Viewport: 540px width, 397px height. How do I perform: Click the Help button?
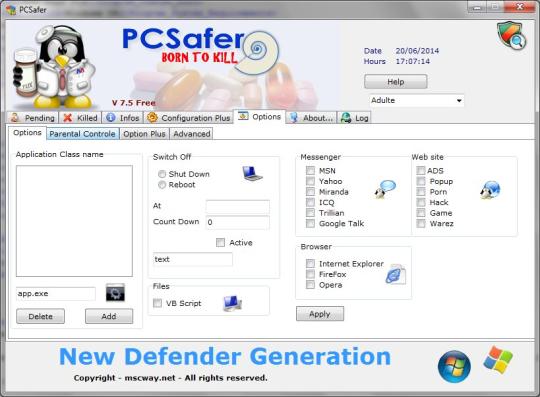pos(396,82)
